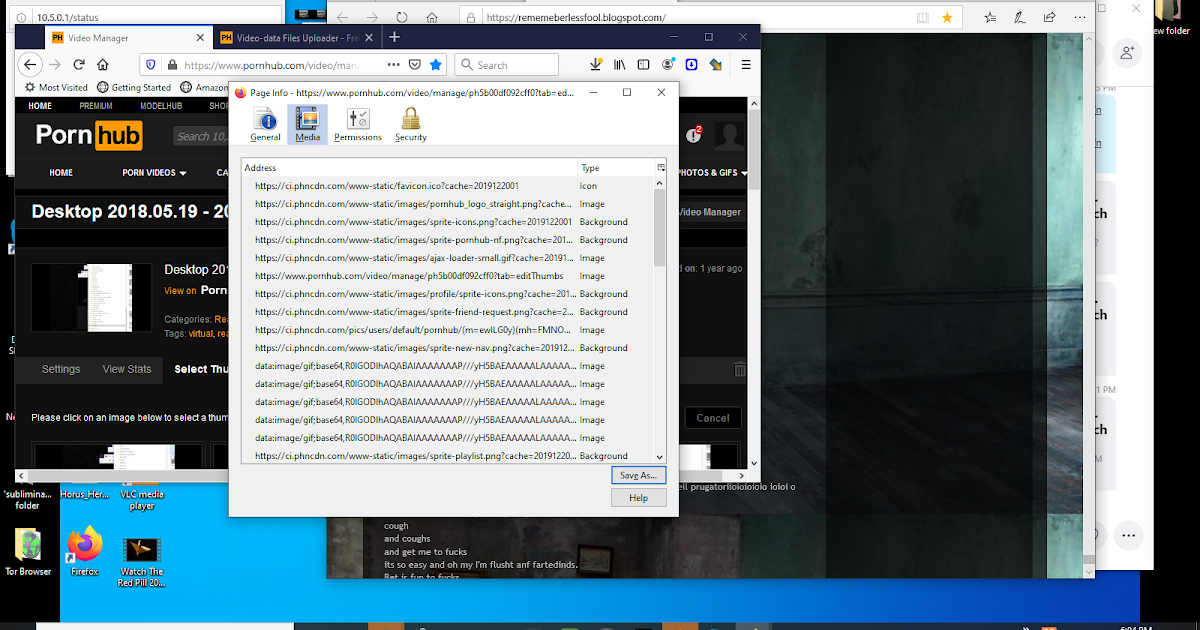1200x630 pixels.
Task: Click the Firefox forward arrow
Action: 54,64
